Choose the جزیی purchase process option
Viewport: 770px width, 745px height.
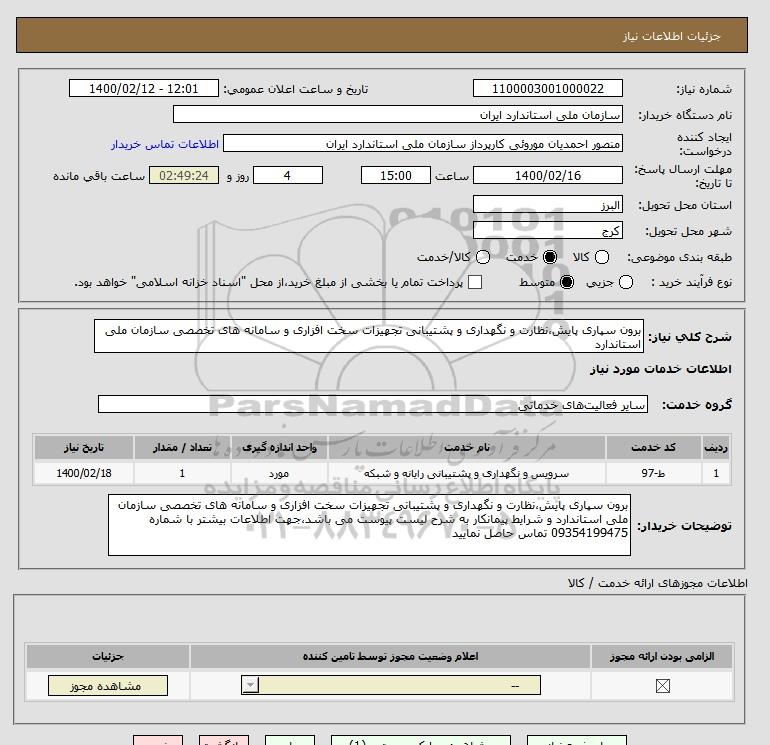(x=626, y=282)
